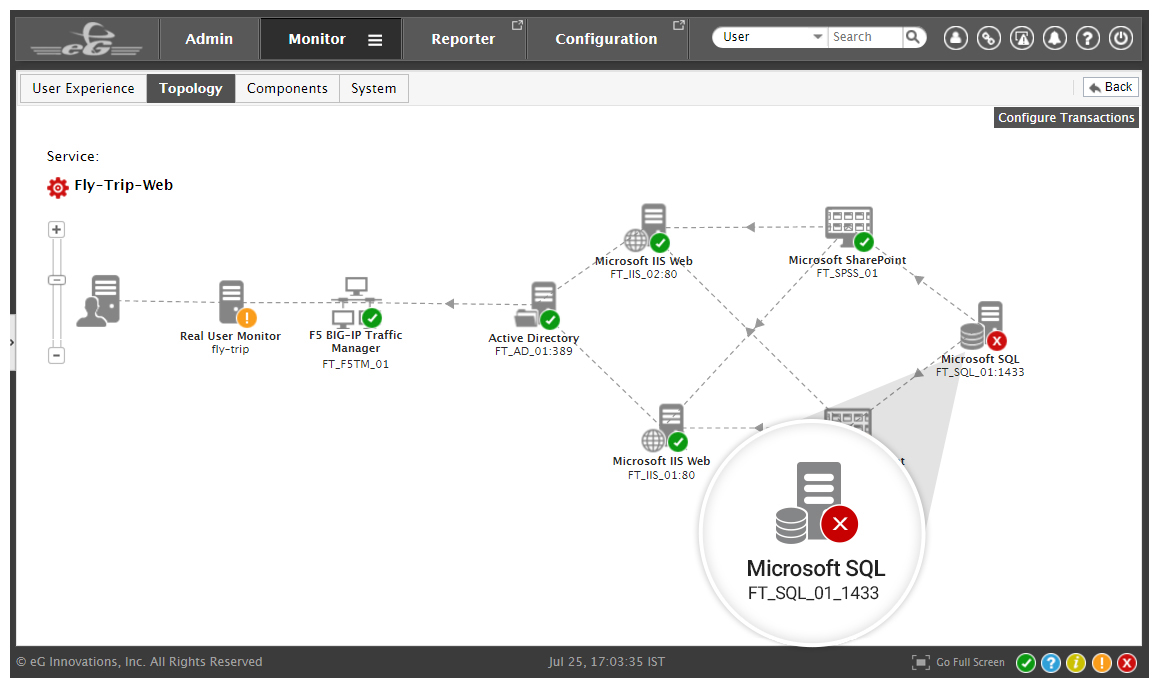Click the red Critical status icon in footer
The image size is (1159, 688).
[1127, 664]
